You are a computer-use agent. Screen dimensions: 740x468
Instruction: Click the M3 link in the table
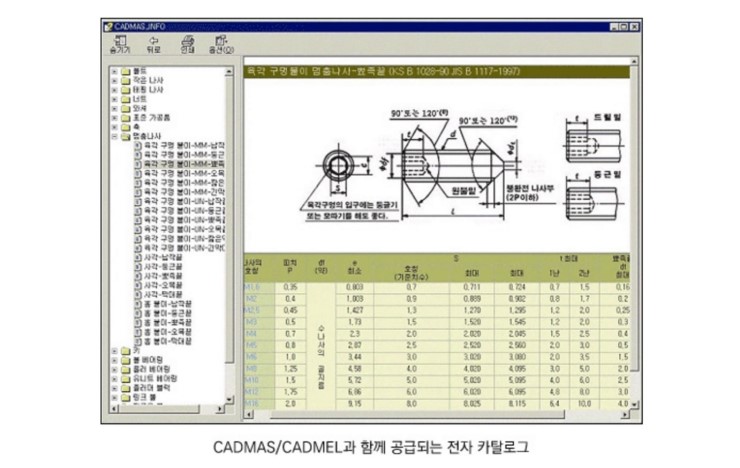[x=252, y=322]
